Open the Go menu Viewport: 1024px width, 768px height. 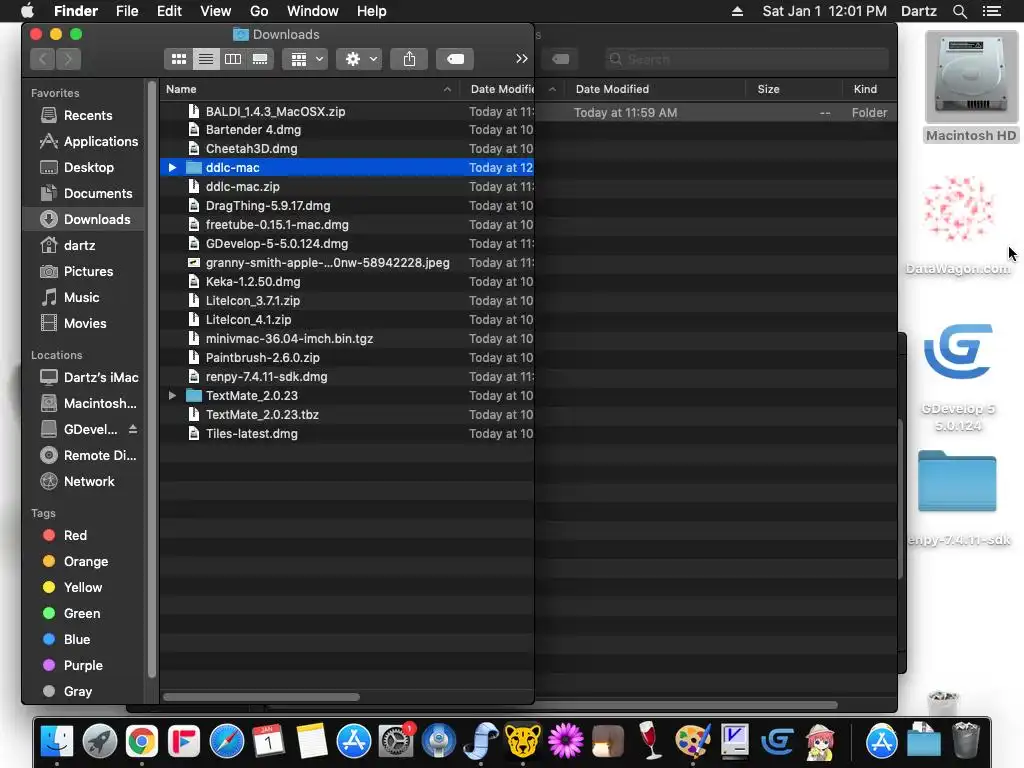pos(259,11)
